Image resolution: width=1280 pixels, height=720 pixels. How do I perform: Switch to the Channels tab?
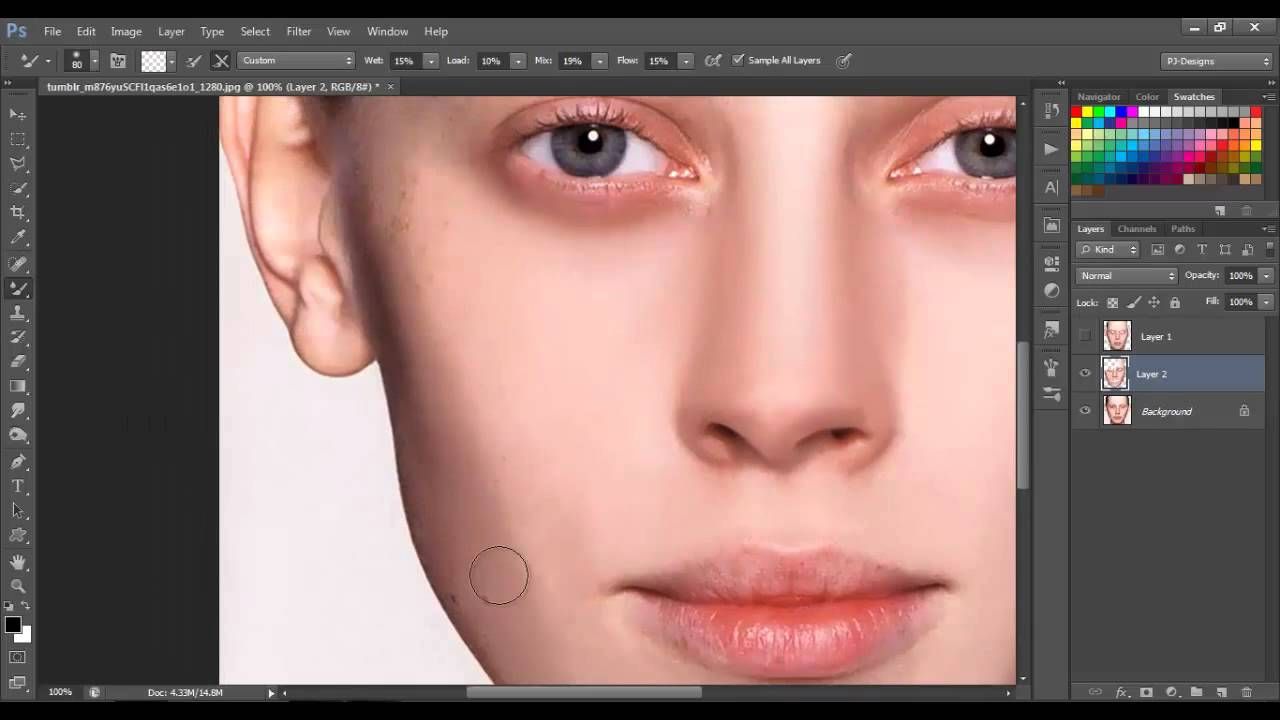pyautogui.click(x=1136, y=229)
